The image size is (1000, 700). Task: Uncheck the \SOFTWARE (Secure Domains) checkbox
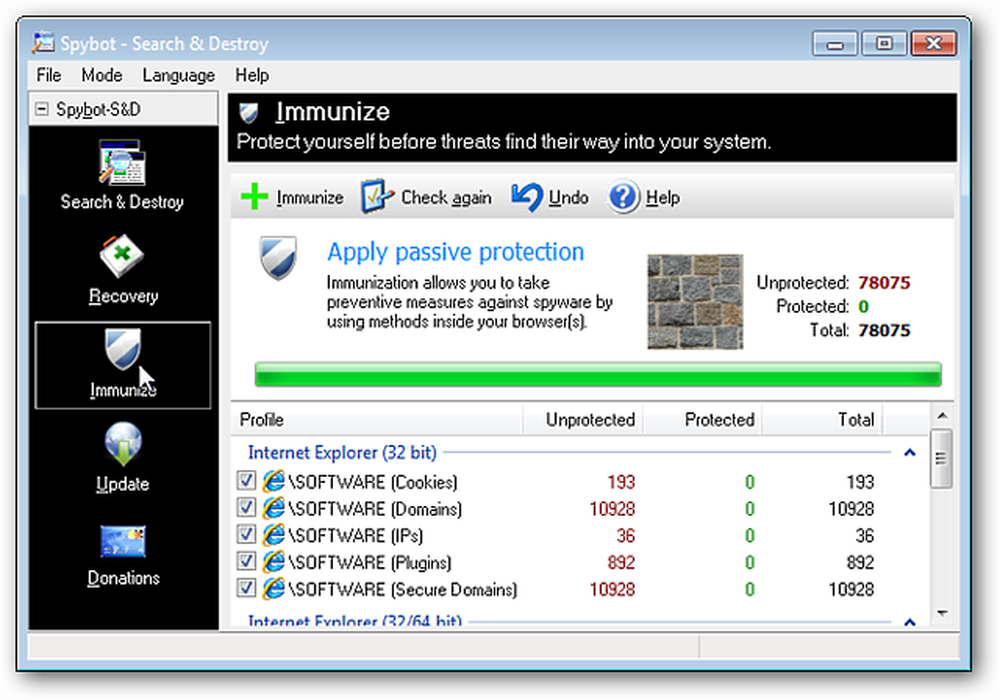point(246,588)
